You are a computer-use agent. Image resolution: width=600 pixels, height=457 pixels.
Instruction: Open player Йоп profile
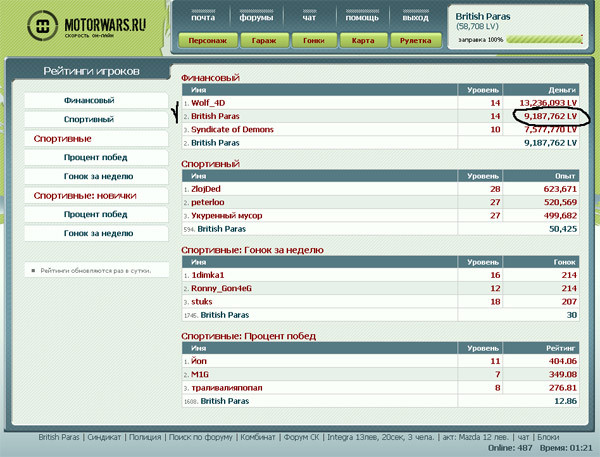coord(199,361)
